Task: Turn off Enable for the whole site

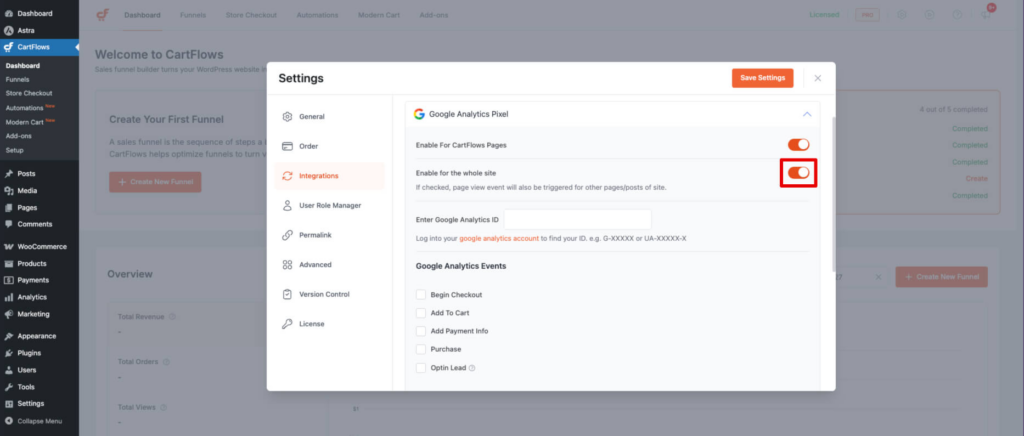Action: (x=798, y=173)
